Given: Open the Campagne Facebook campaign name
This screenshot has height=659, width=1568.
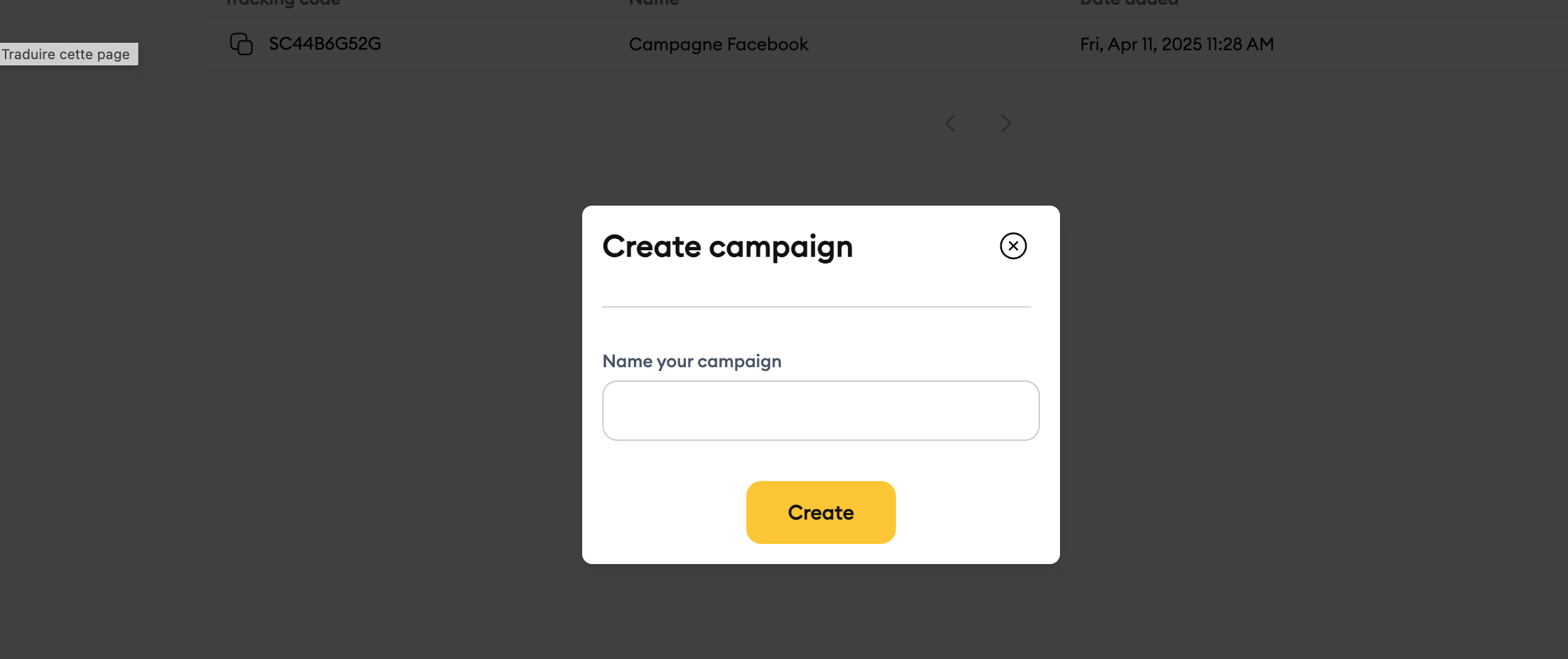Looking at the screenshot, I should click(718, 44).
